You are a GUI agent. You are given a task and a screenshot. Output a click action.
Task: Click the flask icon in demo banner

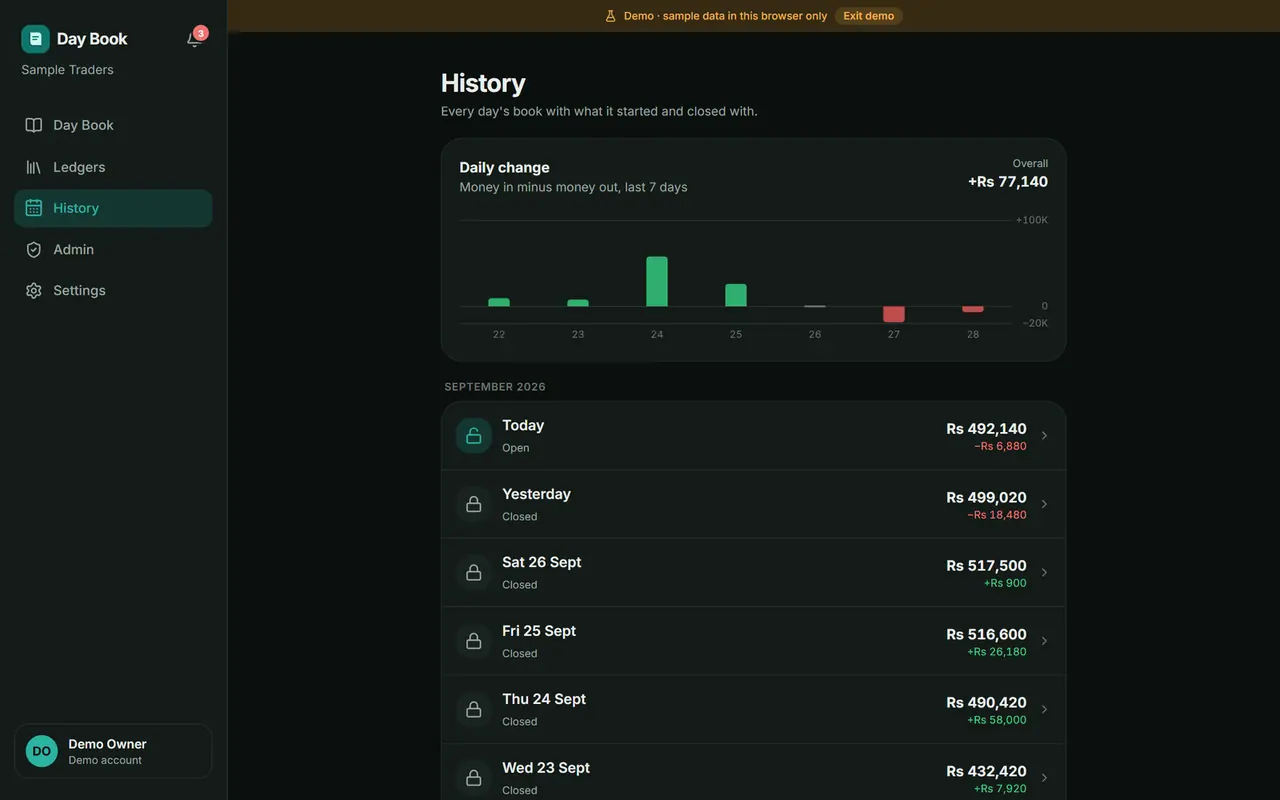(610, 16)
